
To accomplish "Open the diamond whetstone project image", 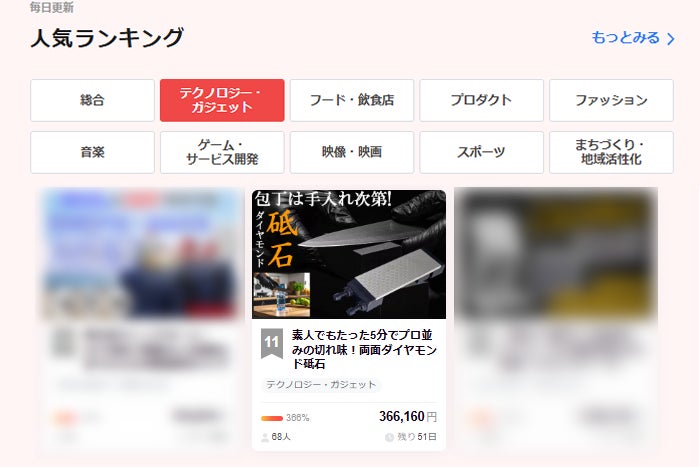I will pos(349,254).
